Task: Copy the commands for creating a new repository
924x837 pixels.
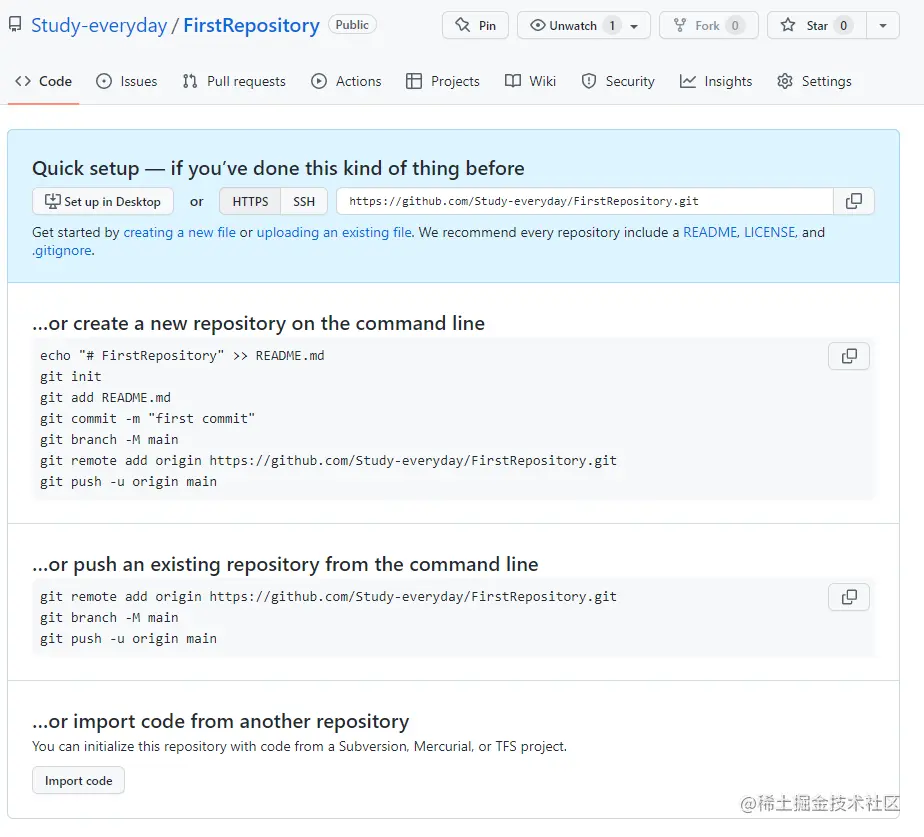Action: (x=848, y=356)
